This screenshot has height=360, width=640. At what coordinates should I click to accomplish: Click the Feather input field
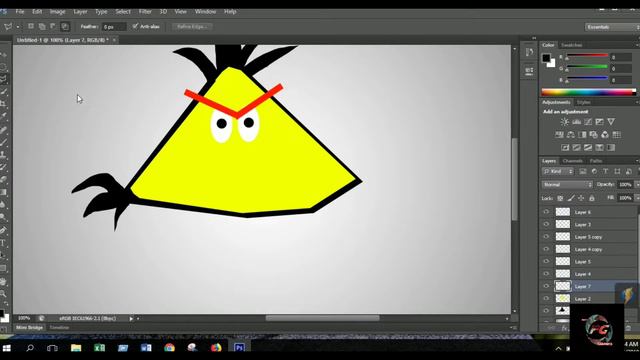113,27
